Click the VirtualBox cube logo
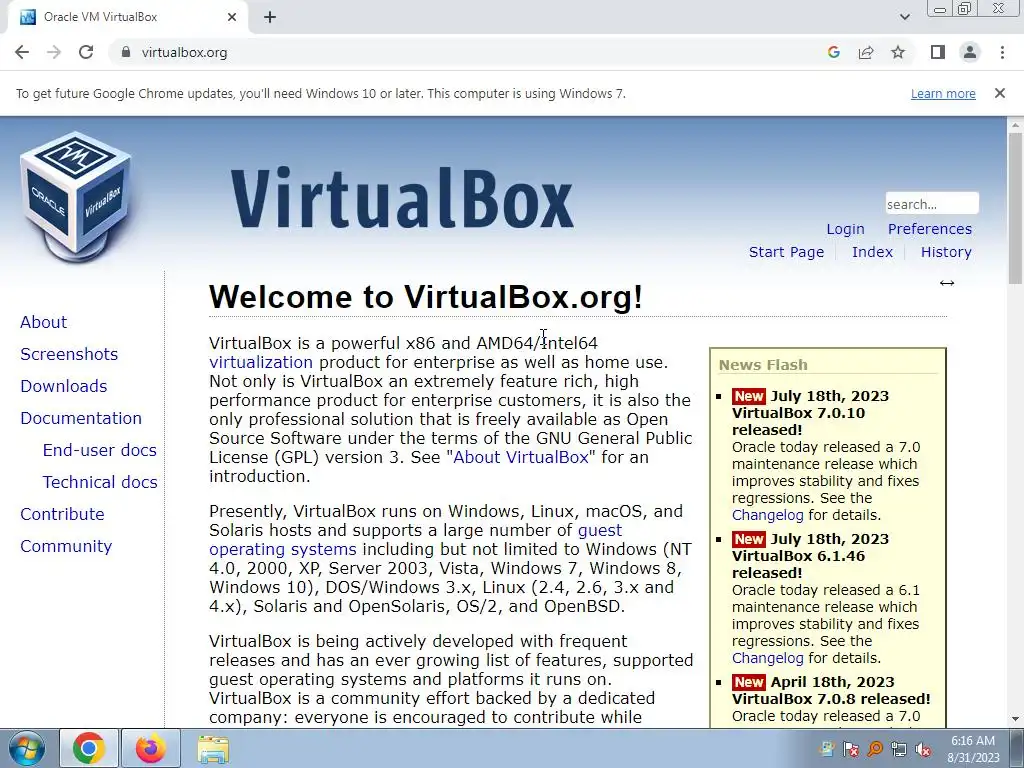Image resolution: width=1024 pixels, height=768 pixels. coord(76,196)
